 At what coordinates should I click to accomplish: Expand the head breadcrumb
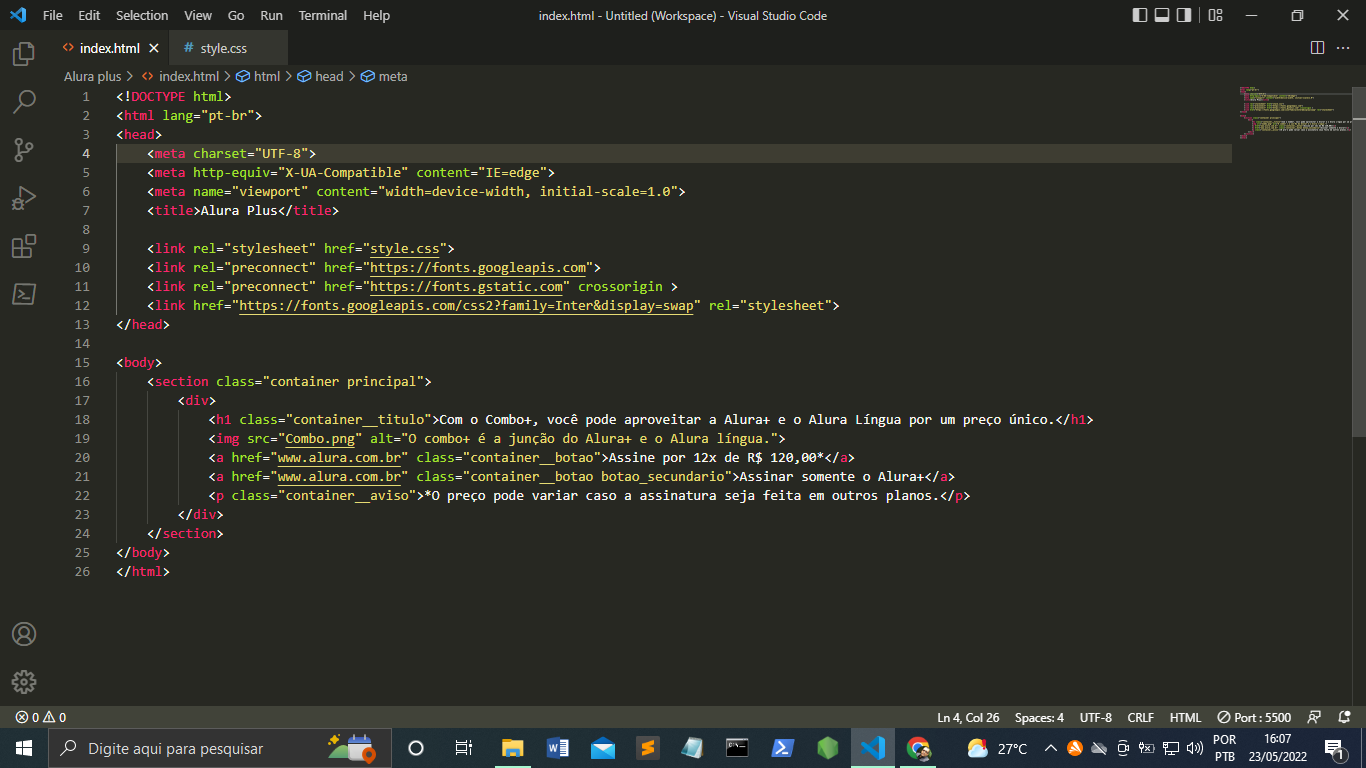[x=320, y=76]
